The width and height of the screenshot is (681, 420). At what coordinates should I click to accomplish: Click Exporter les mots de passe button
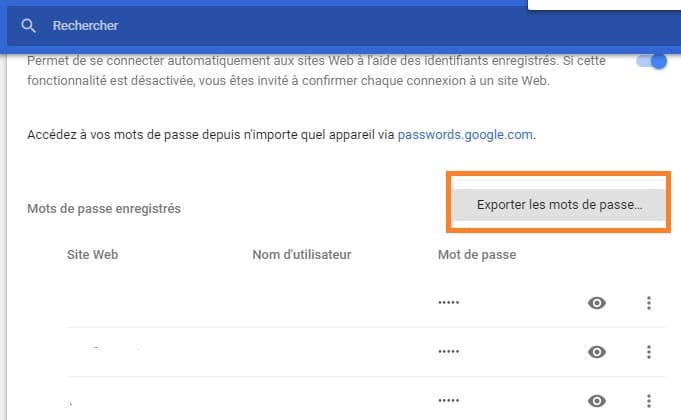pos(558,205)
